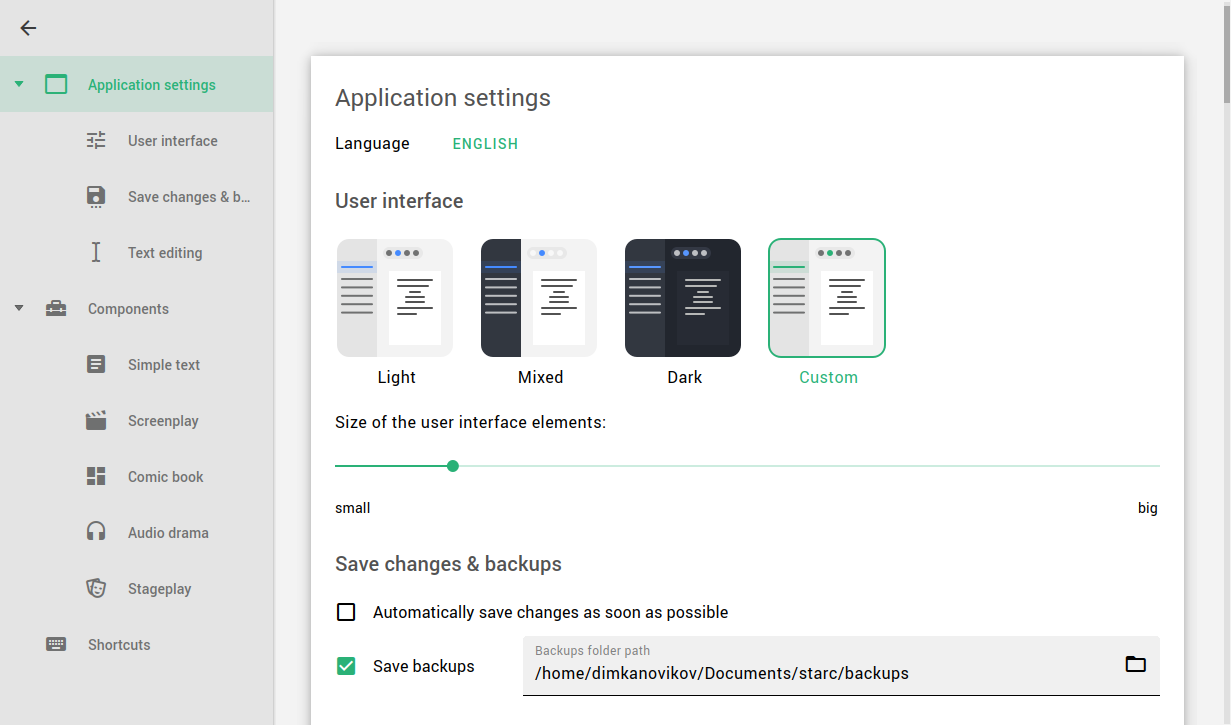This screenshot has width=1231, height=725.
Task: Click the Audio drama headphones icon
Action: (96, 532)
